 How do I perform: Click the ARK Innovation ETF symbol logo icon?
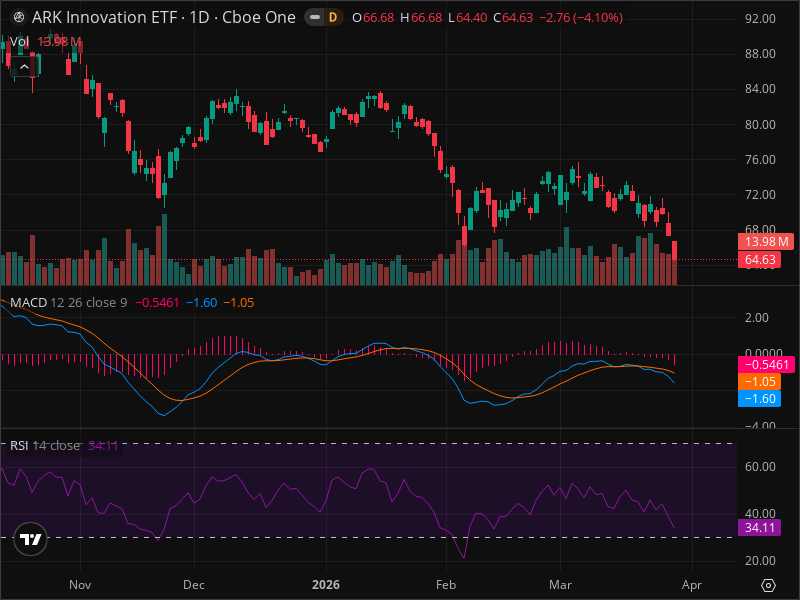(x=19, y=18)
